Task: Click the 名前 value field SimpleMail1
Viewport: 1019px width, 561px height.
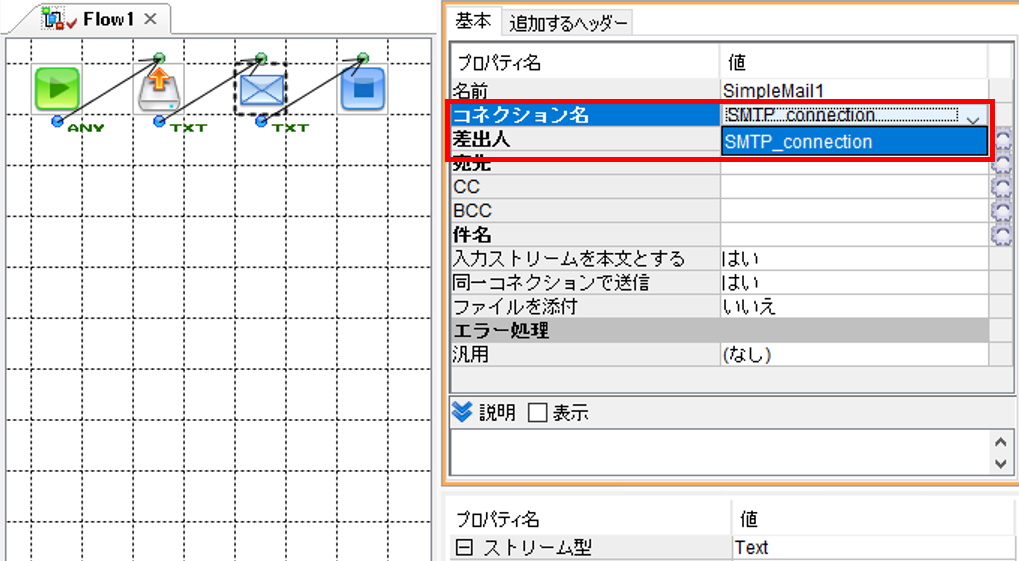Action: point(854,90)
